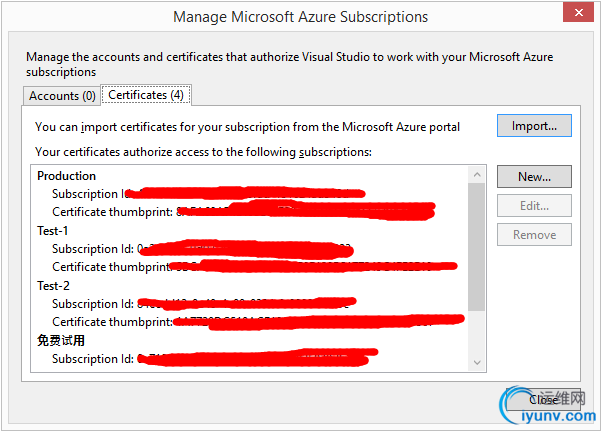Click the Close button at bottom

(x=543, y=400)
